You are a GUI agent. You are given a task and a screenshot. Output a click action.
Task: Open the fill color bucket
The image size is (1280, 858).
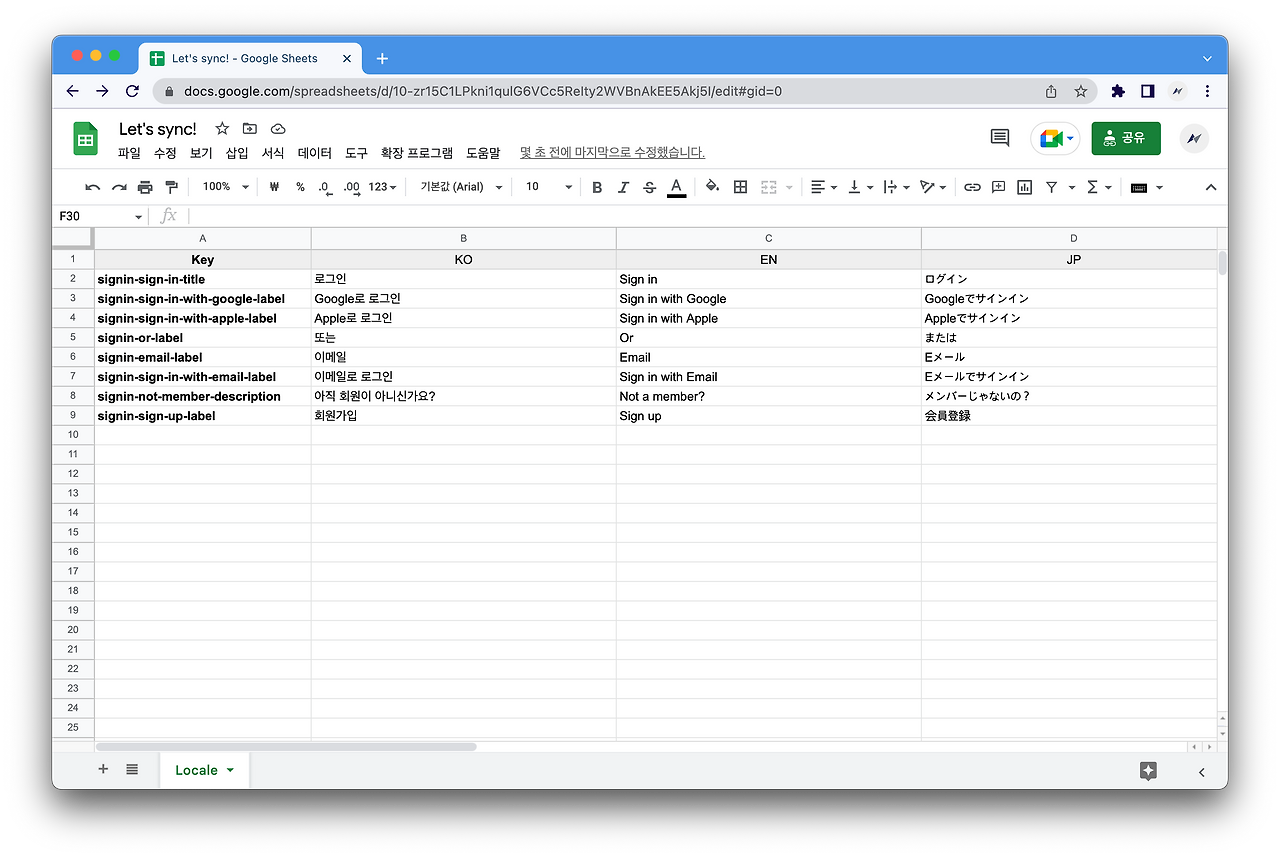pos(712,187)
